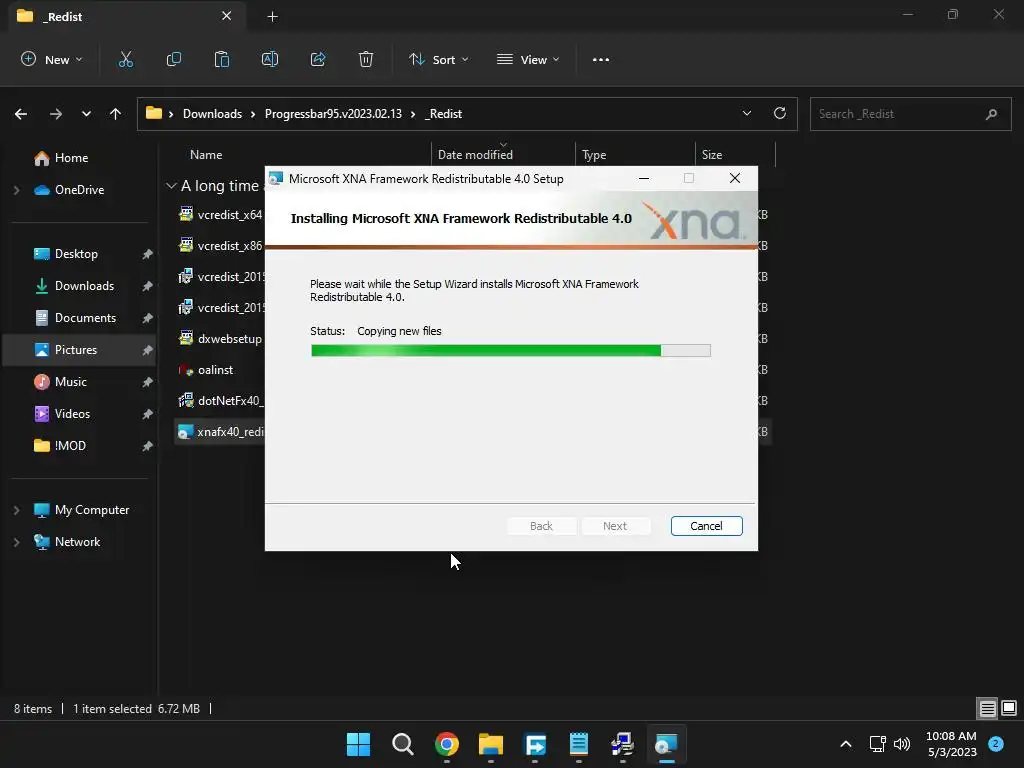Open the Windows Start menu
Viewport: 1024px width, 768px height.
[x=359, y=744]
